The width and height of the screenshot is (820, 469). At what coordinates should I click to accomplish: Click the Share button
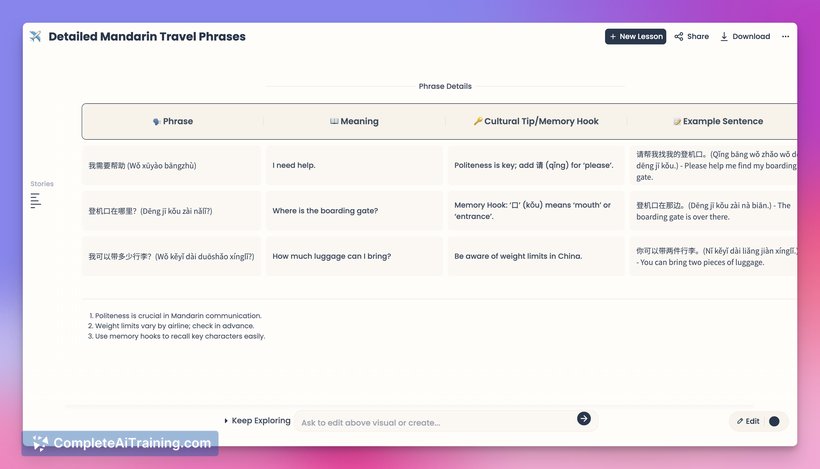coord(692,37)
